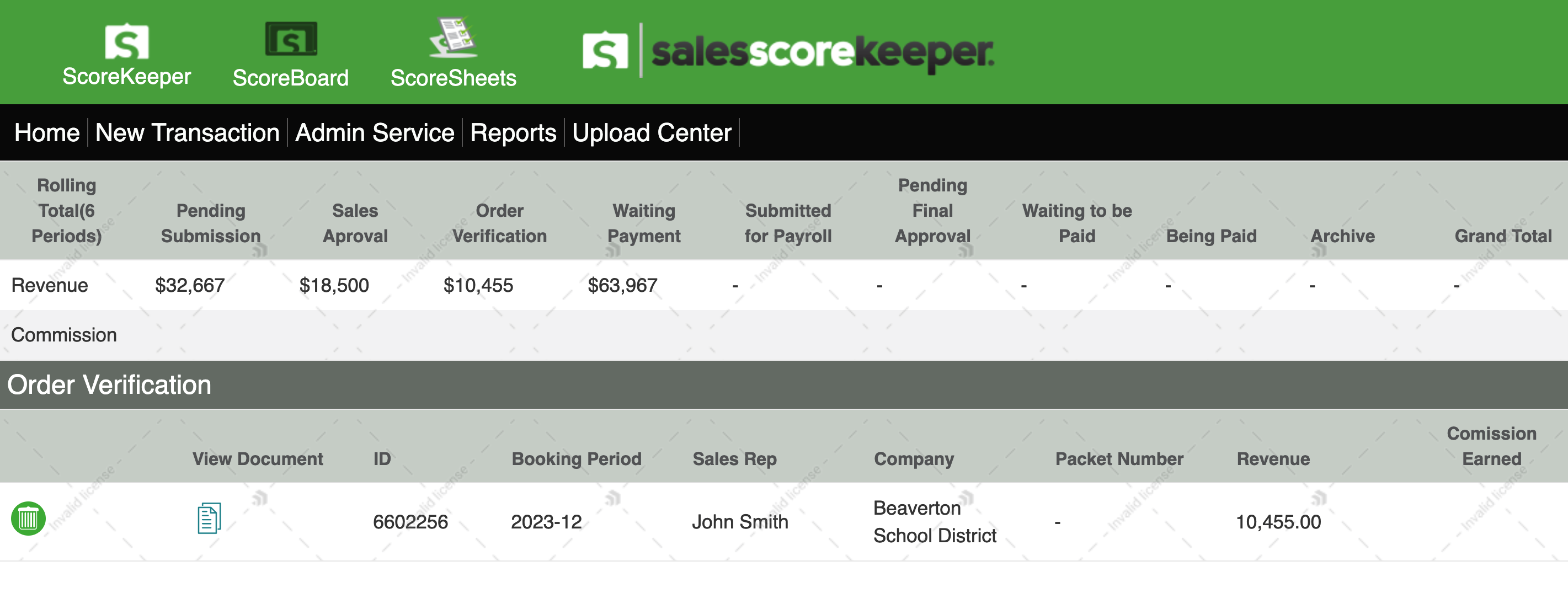
Task: Select Sales Aproval revenue $18,500
Action: coord(334,285)
